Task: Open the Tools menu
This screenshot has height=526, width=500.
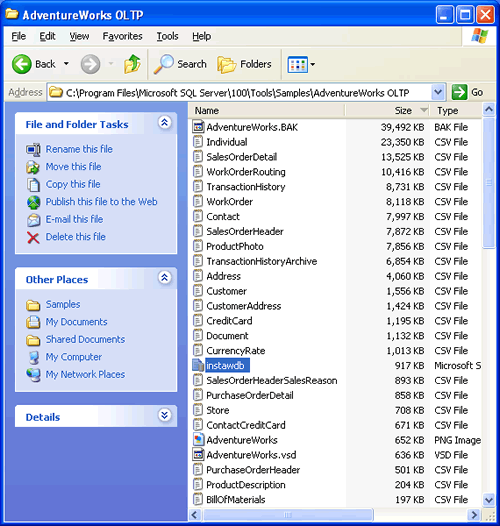Action: tap(167, 36)
